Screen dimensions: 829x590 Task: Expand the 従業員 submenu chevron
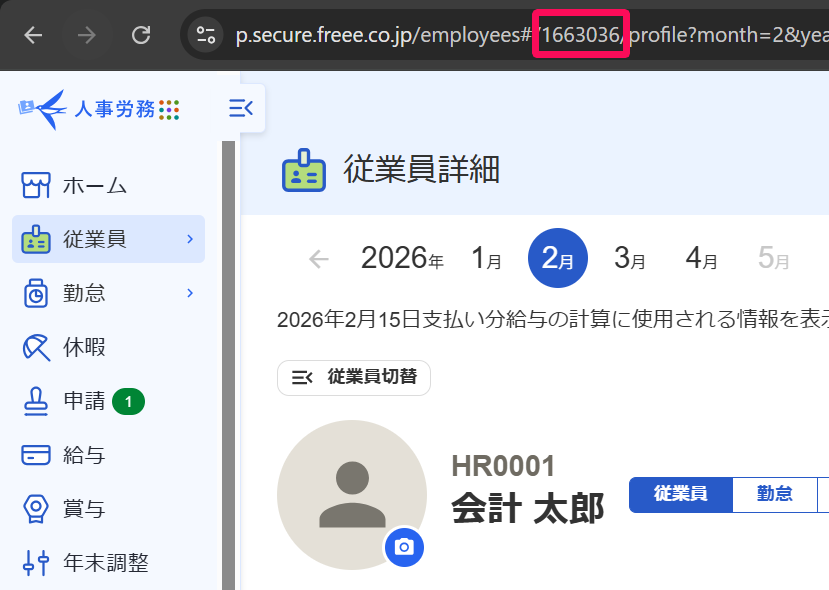[x=190, y=239]
